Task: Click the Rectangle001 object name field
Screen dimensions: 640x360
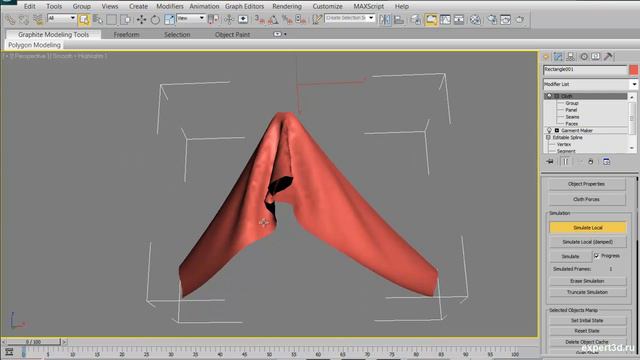Action: click(585, 70)
